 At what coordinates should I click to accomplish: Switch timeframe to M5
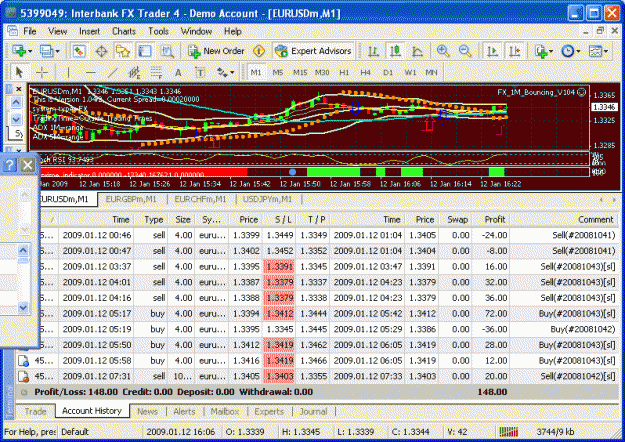click(278, 73)
